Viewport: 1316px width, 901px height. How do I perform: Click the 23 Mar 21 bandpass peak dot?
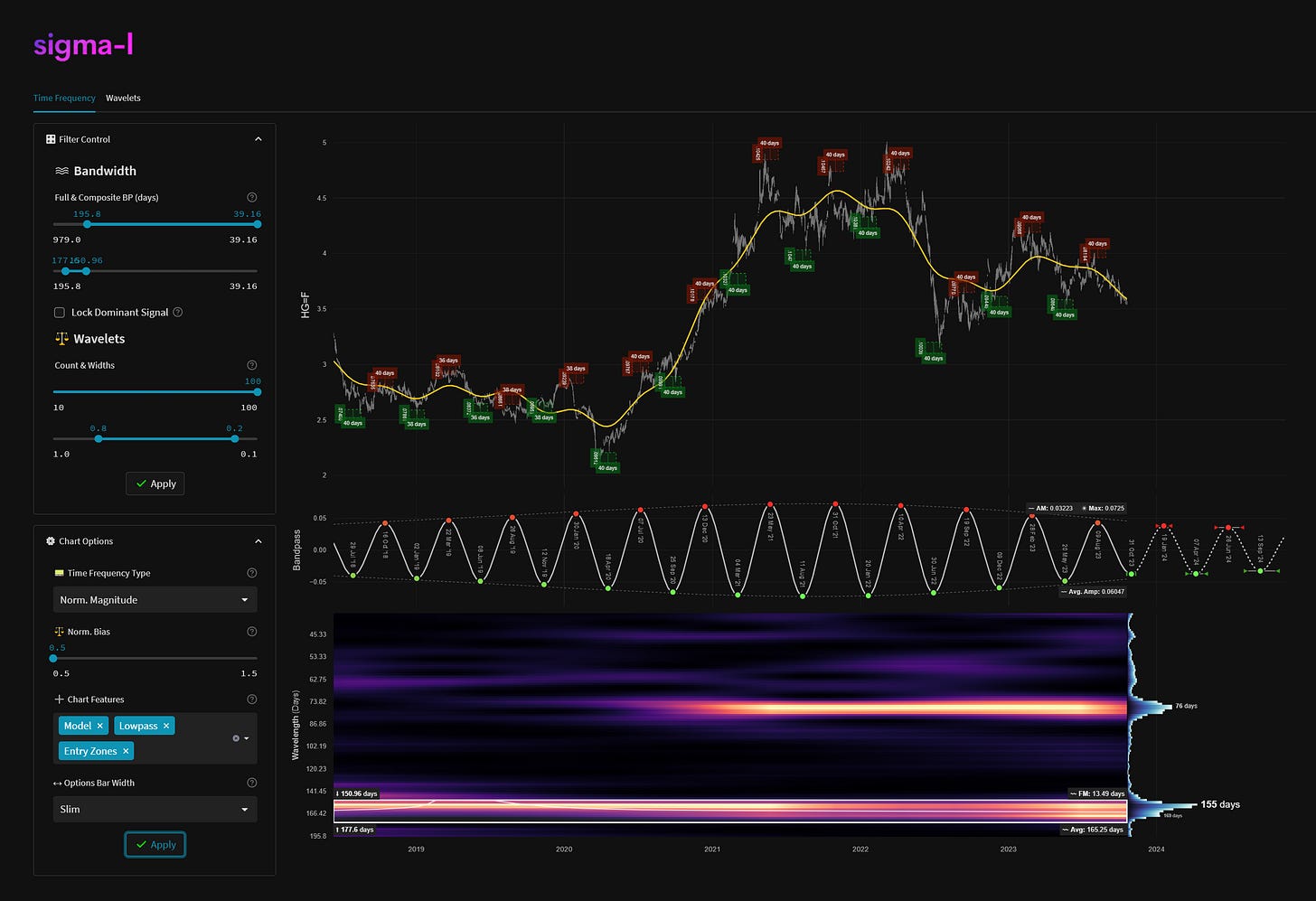coord(770,504)
